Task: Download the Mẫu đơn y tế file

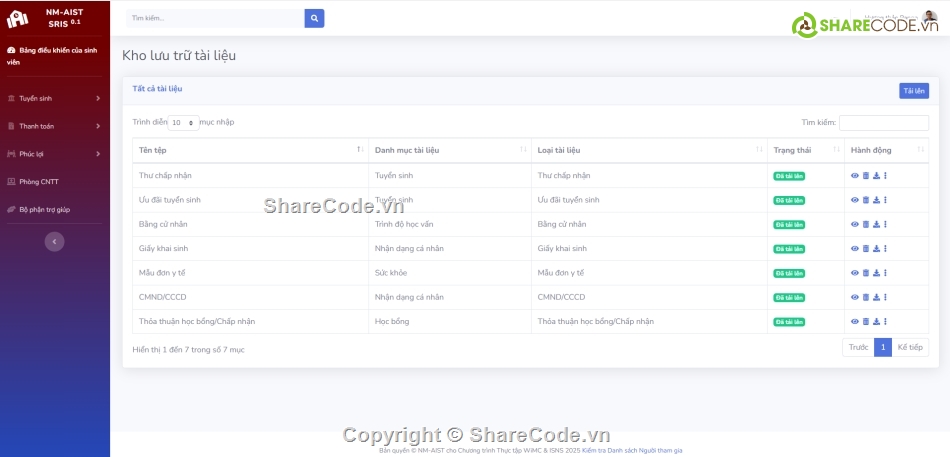Action: [x=876, y=273]
